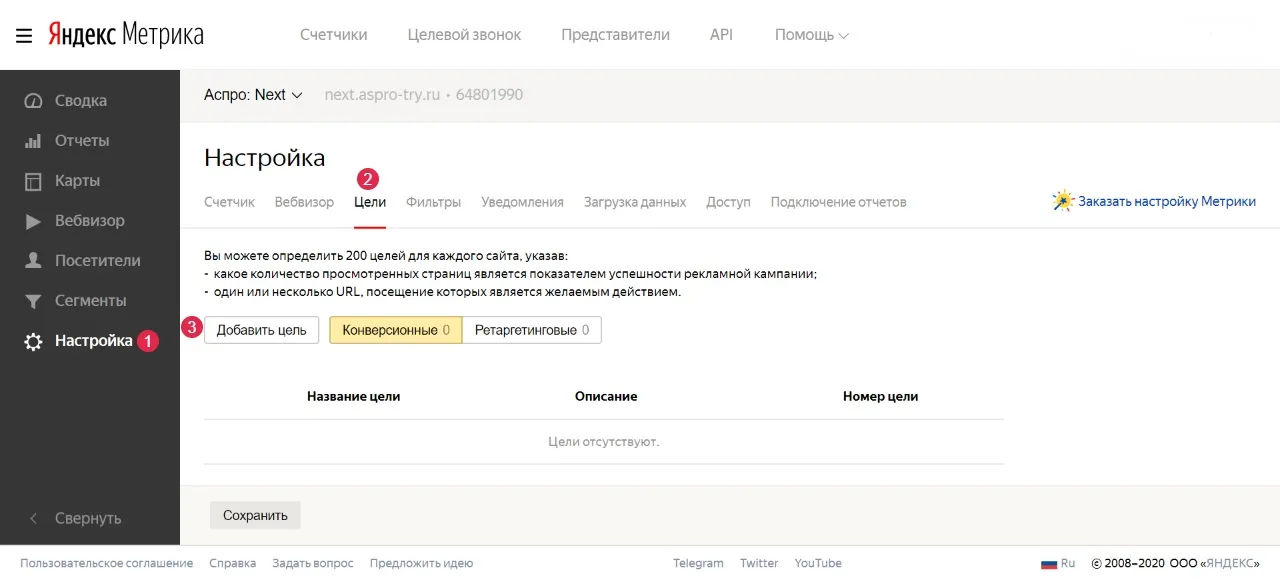Switch to Ретаргетинговые goals toggle
The height and width of the screenshot is (582, 1280).
coord(532,330)
